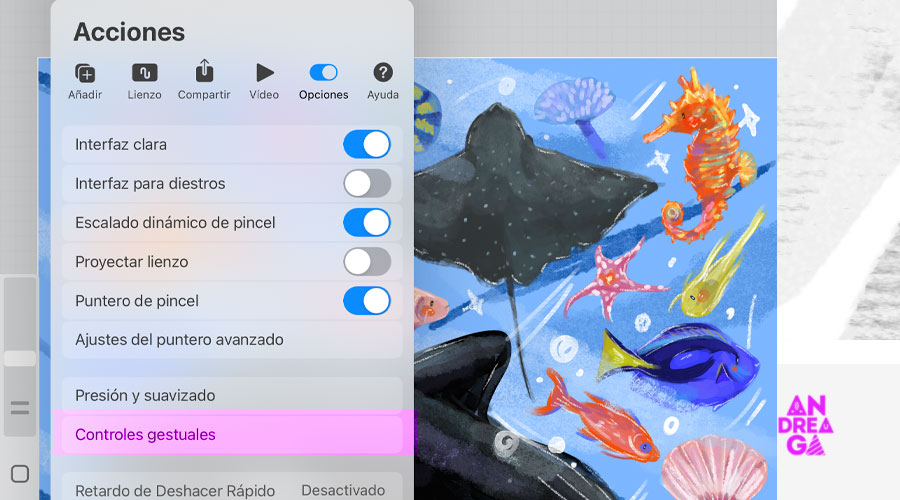Enable Interfaz para diestros

(x=366, y=183)
